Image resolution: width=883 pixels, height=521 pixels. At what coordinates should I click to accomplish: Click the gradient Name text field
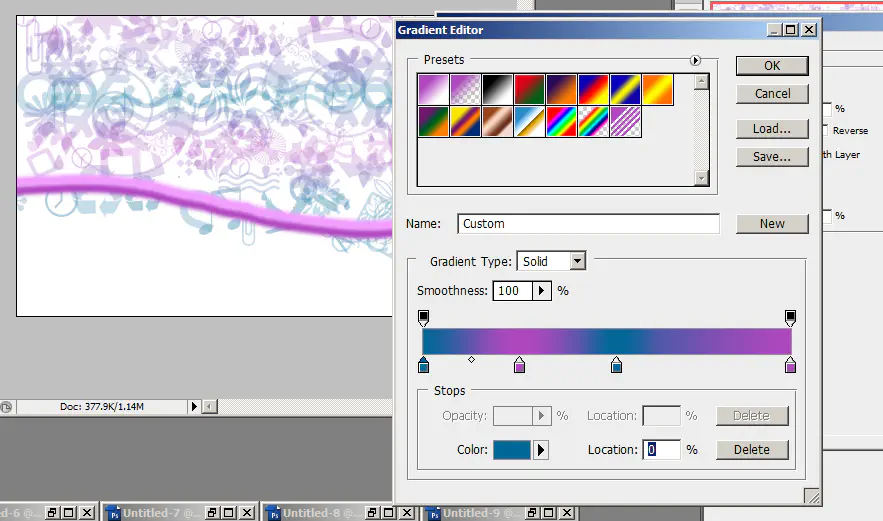click(x=588, y=224)
